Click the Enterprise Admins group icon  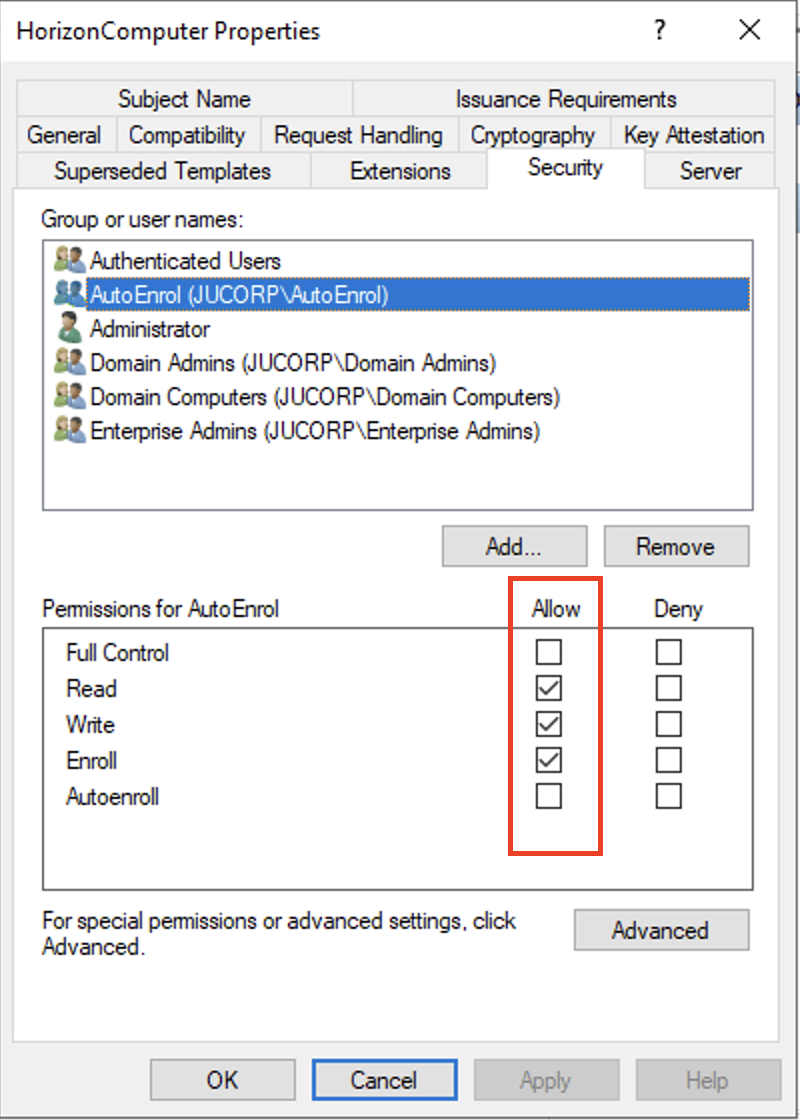pos(70,431)
